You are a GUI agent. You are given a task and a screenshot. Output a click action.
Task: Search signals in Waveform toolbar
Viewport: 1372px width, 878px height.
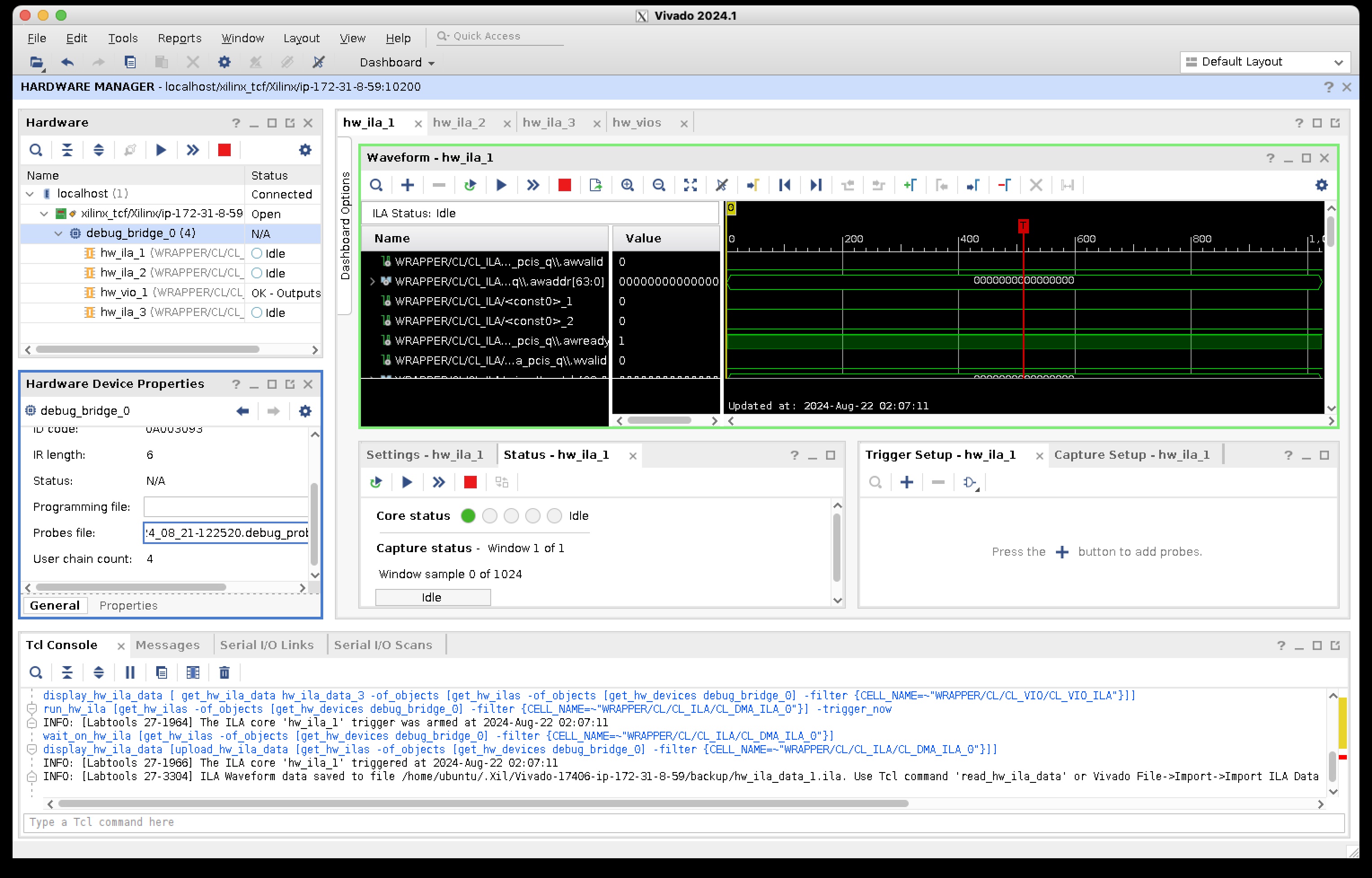pos(376,185)
